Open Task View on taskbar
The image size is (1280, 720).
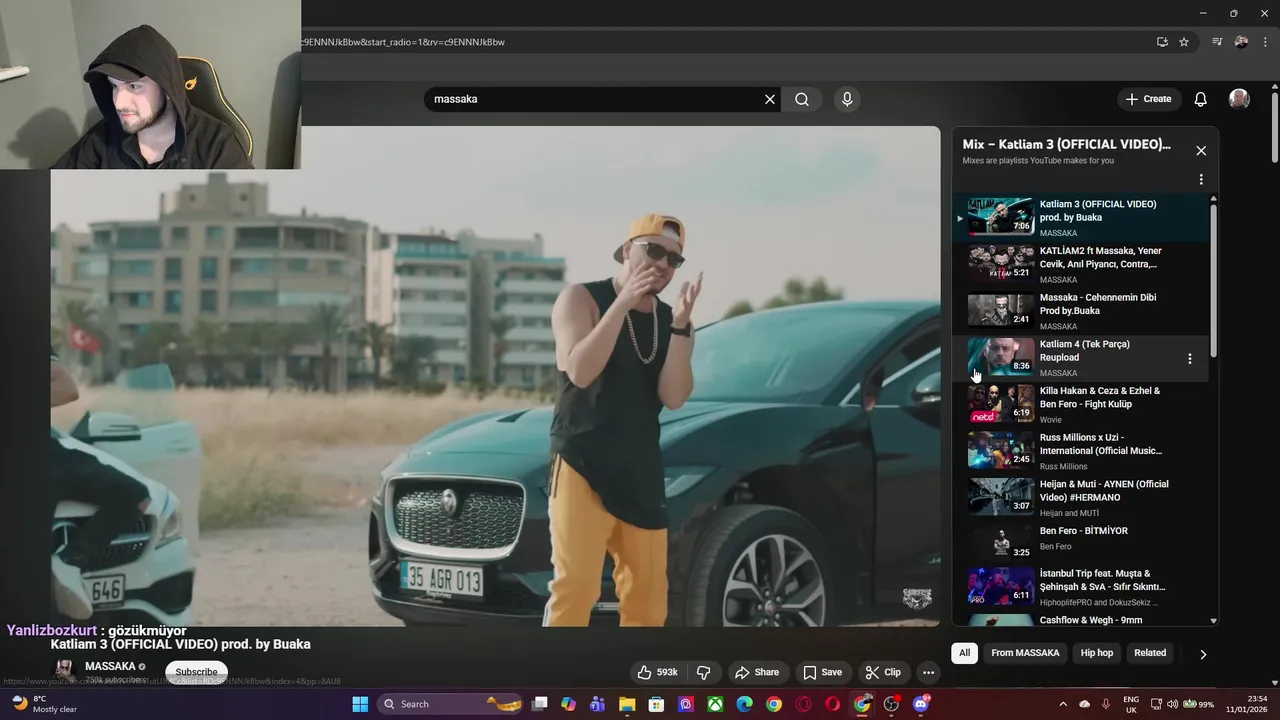click(x=539, y=704)
